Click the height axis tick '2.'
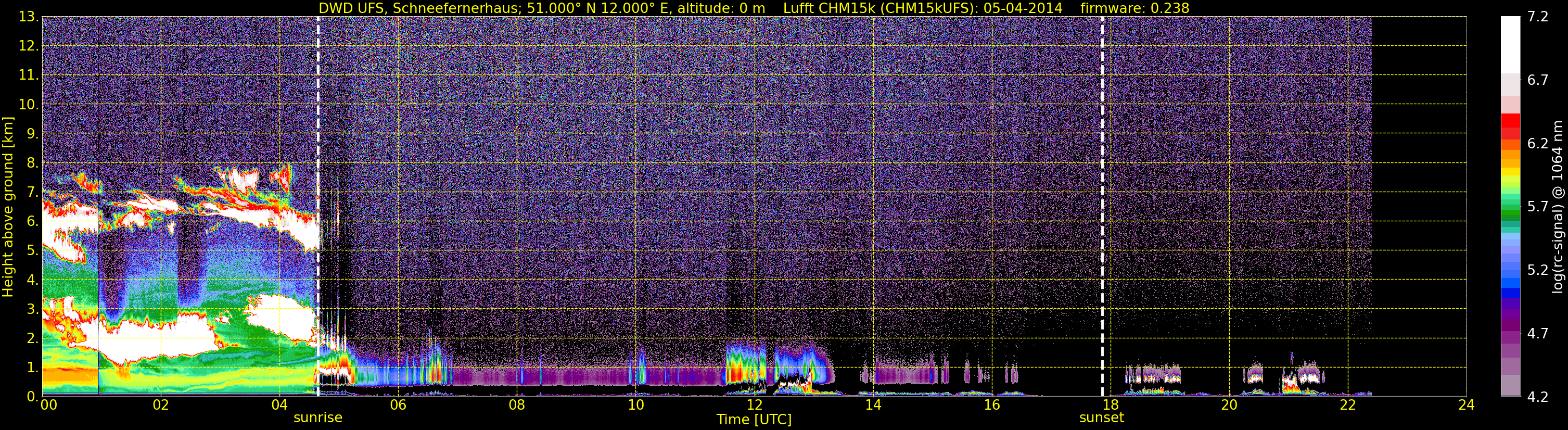This screenshot has height=430, width=1568. (x=32, y=338)
